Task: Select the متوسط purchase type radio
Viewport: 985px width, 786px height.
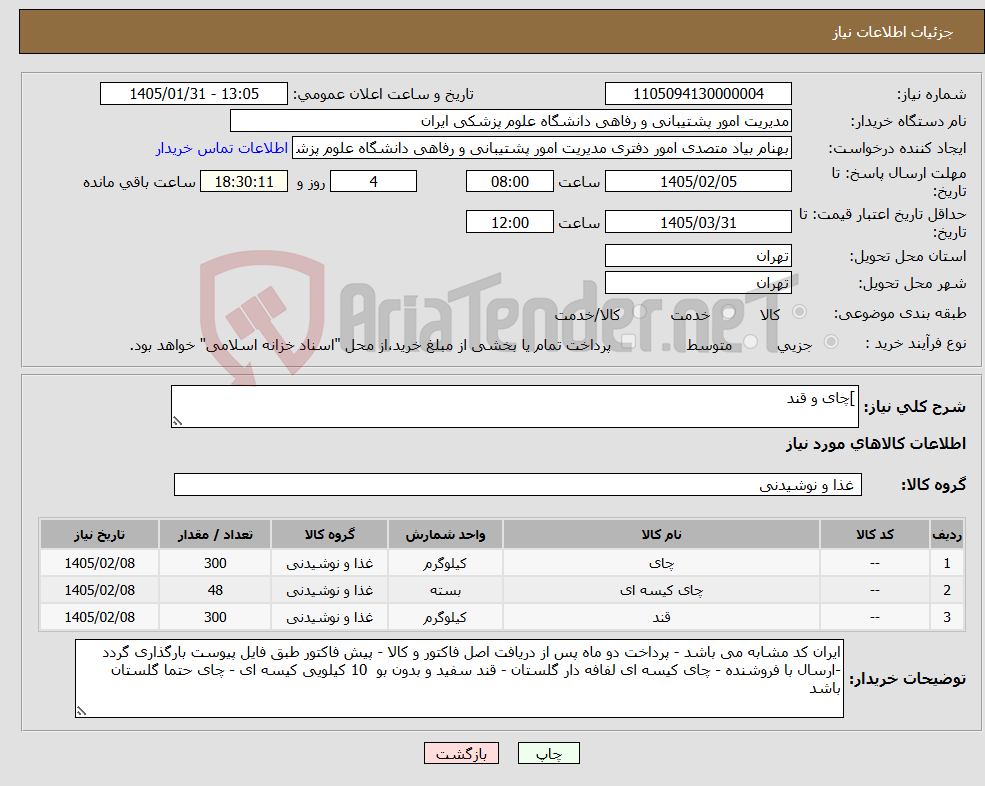Action: (751, 342)
